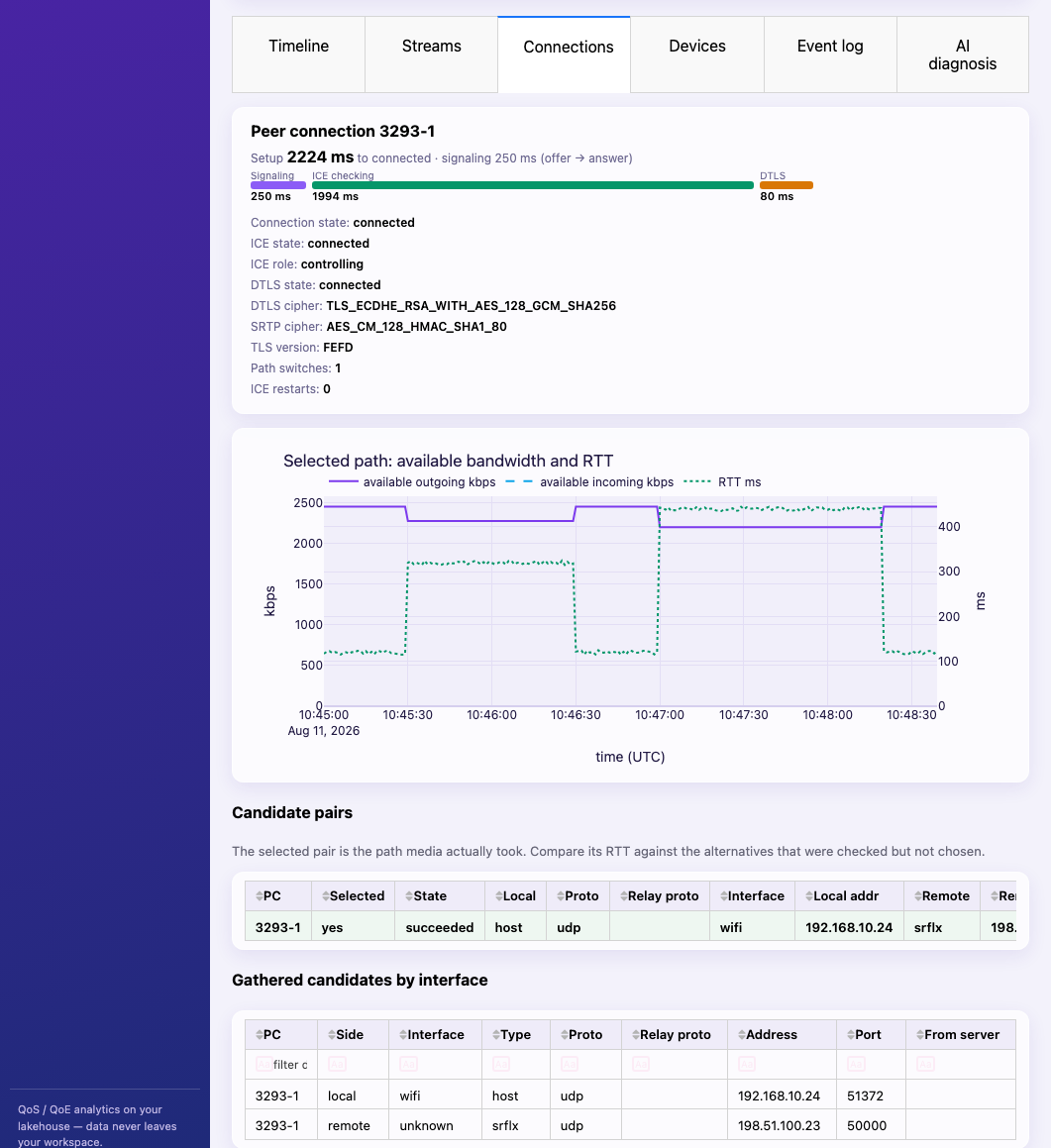Screen dimensions: 1051x1148
Task: Click the remote side cell
Action: pos(353,1125)
